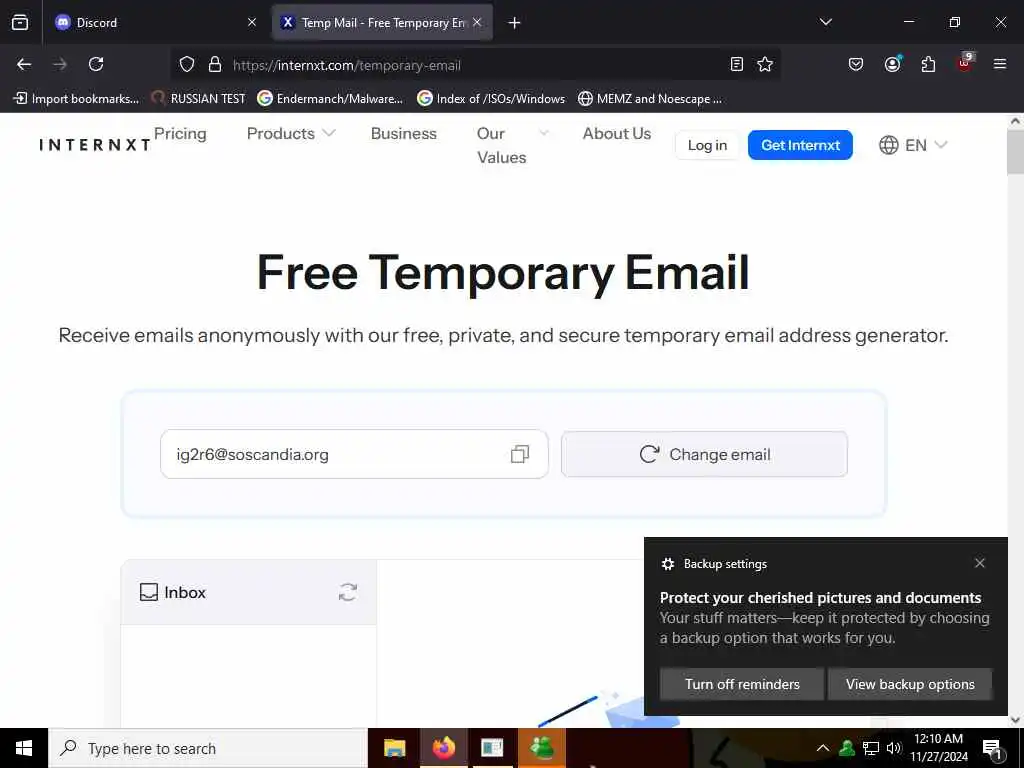Open the Pocket save icon
1024x768 pixels.
tap(856, 64)
